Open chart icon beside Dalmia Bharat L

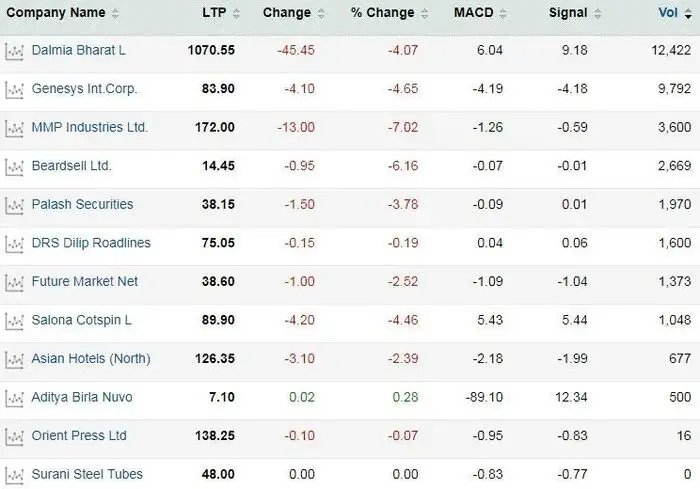point(14,51)
